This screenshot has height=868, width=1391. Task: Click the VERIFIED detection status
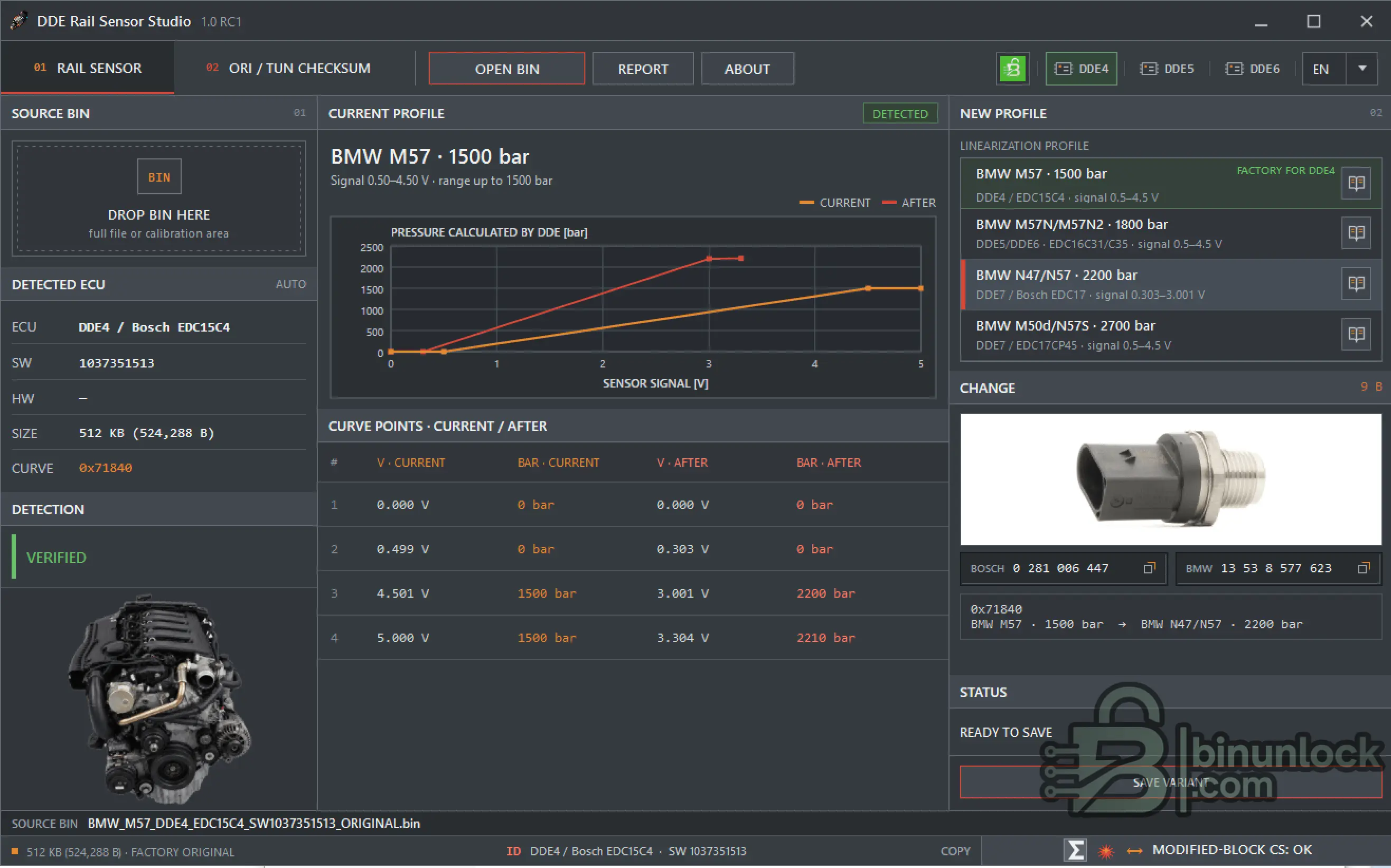point(57,558)
